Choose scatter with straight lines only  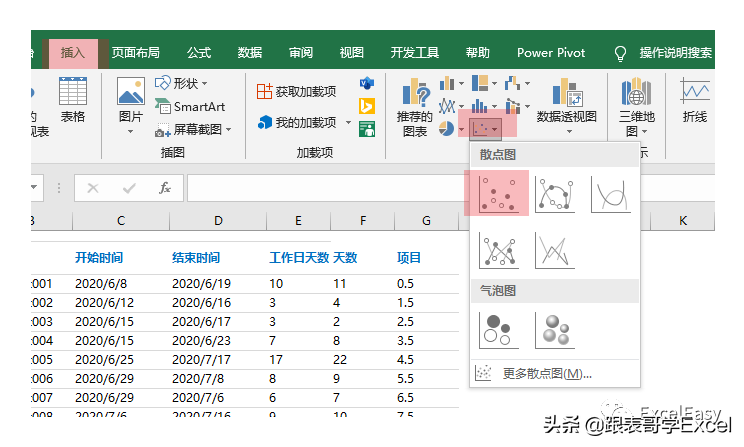pyautogui.click(x=555, y=250)
